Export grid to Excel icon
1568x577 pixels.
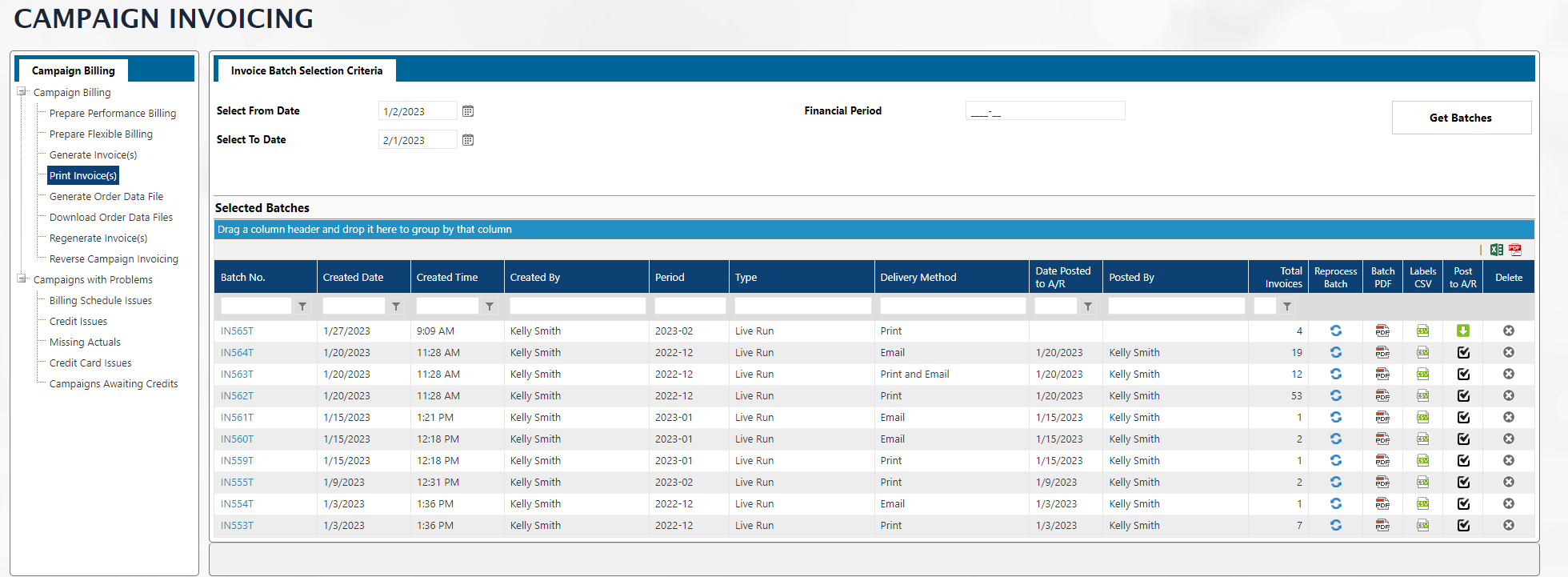(x=1496, y=250)
